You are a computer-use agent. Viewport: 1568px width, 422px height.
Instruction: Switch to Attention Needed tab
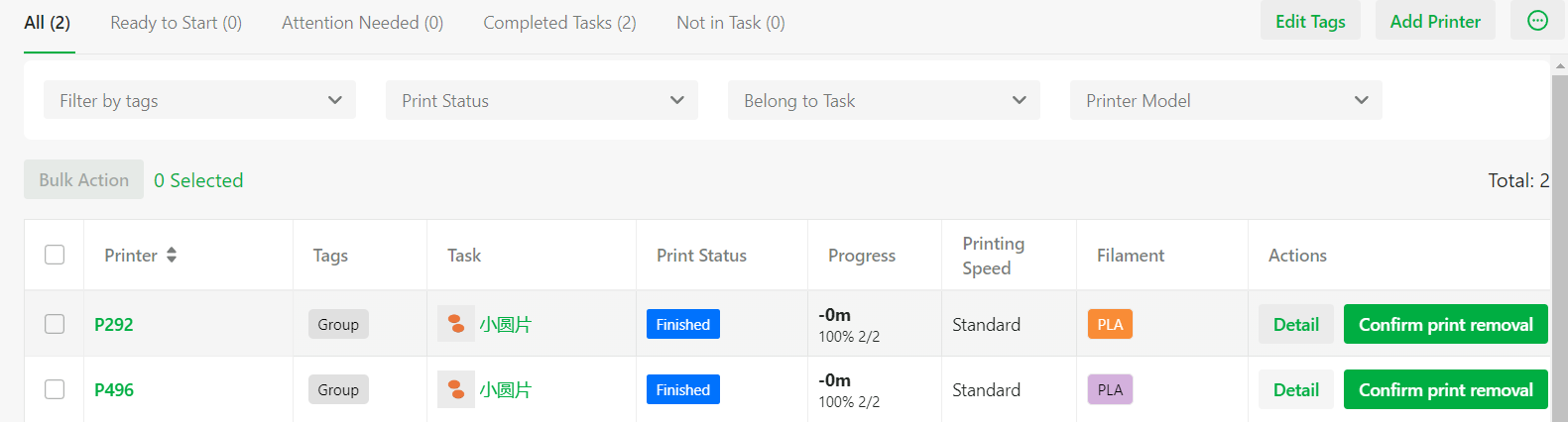(x=362, y=23)
